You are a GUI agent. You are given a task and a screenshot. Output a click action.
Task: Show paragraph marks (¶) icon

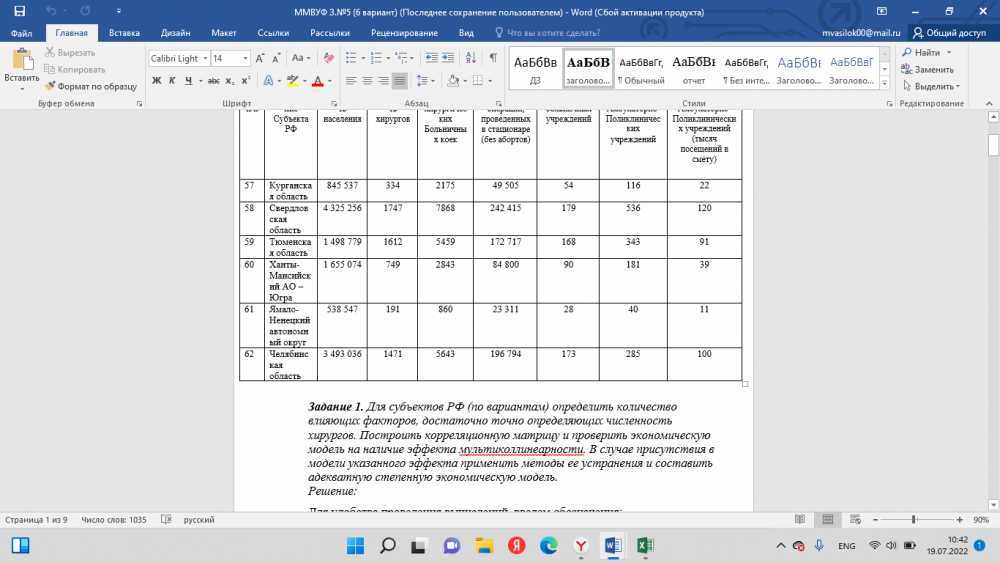[x=494, y=58]
